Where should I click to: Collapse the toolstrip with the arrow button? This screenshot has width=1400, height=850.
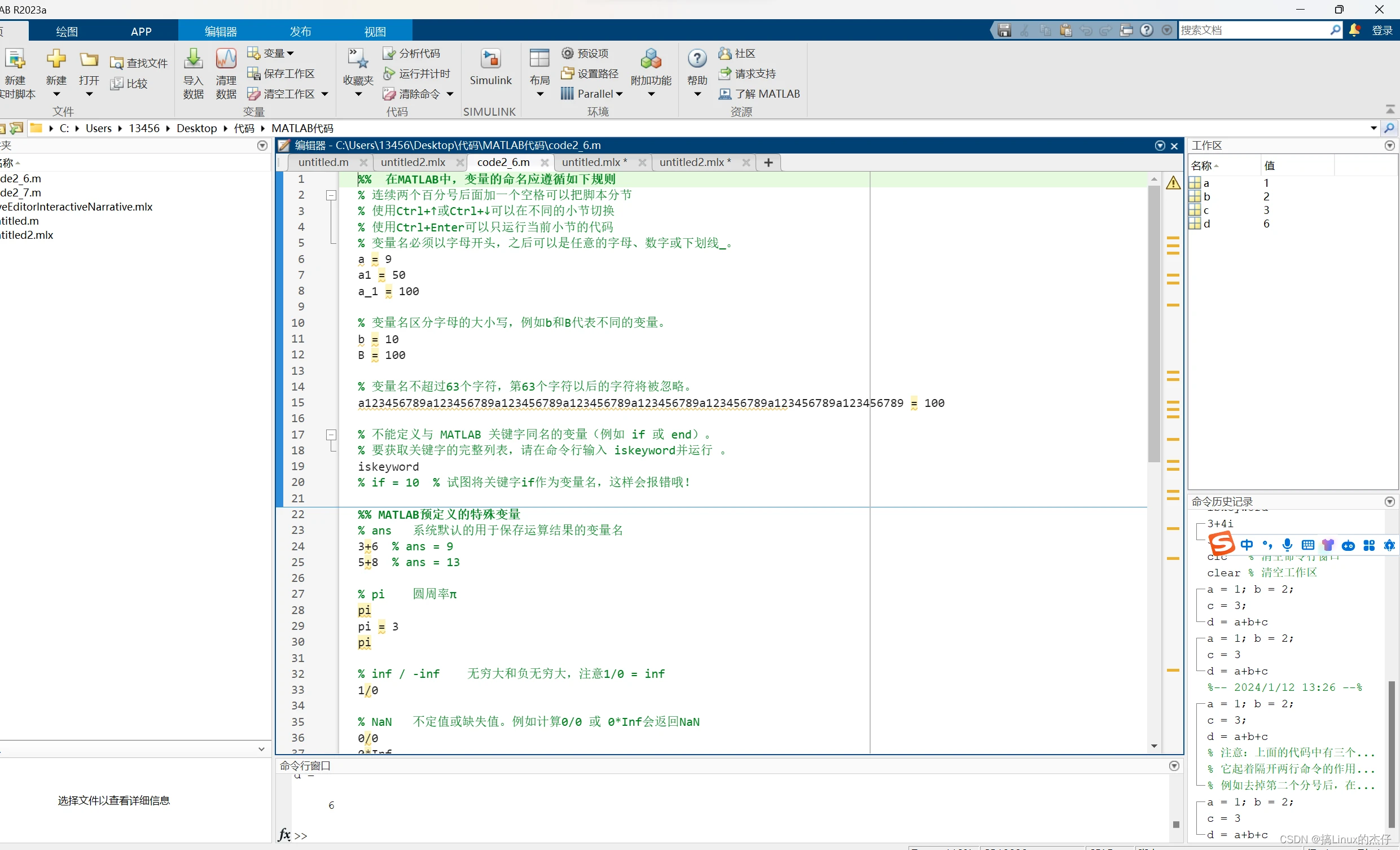pyautogui.click(x=1390, y=109)
